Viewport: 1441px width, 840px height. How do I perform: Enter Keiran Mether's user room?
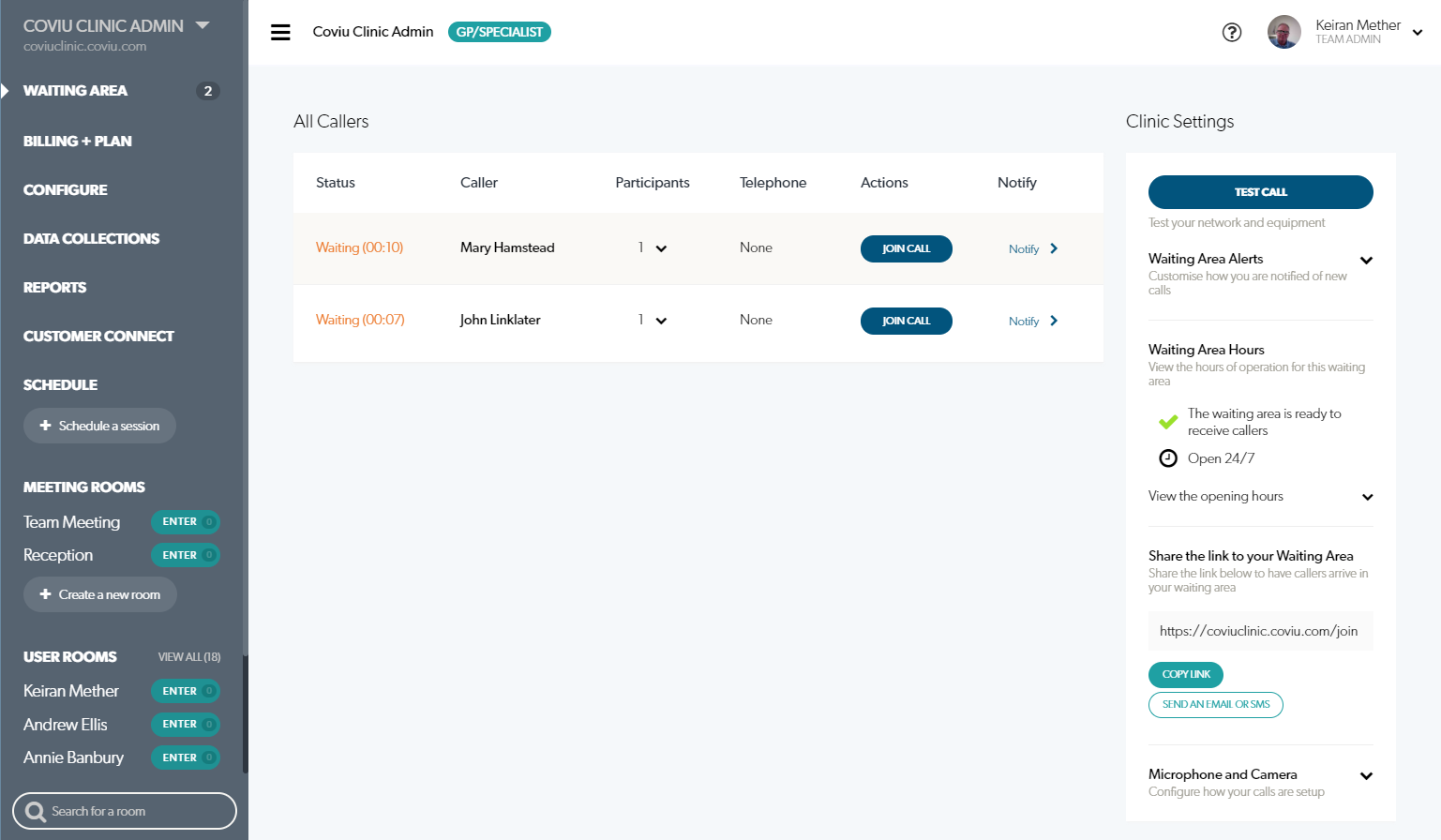pos(186,691)
